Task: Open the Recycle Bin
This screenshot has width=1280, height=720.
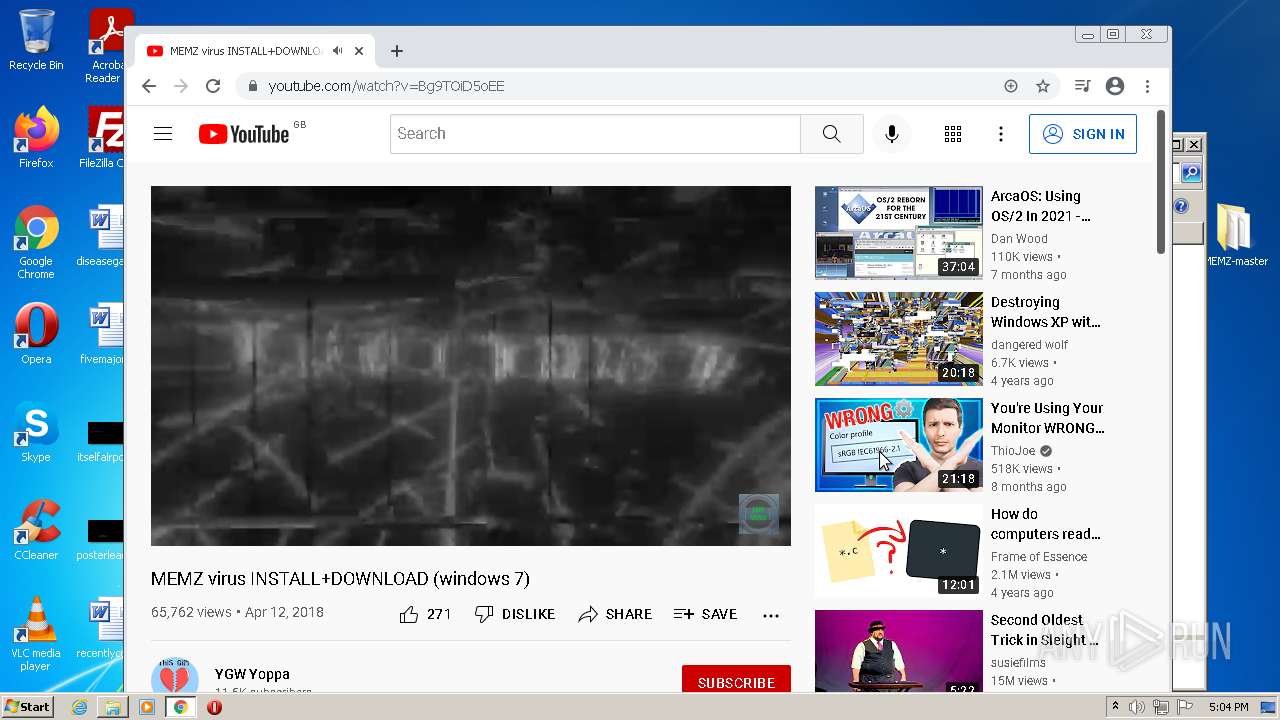Action: click(x=36, y=40)
